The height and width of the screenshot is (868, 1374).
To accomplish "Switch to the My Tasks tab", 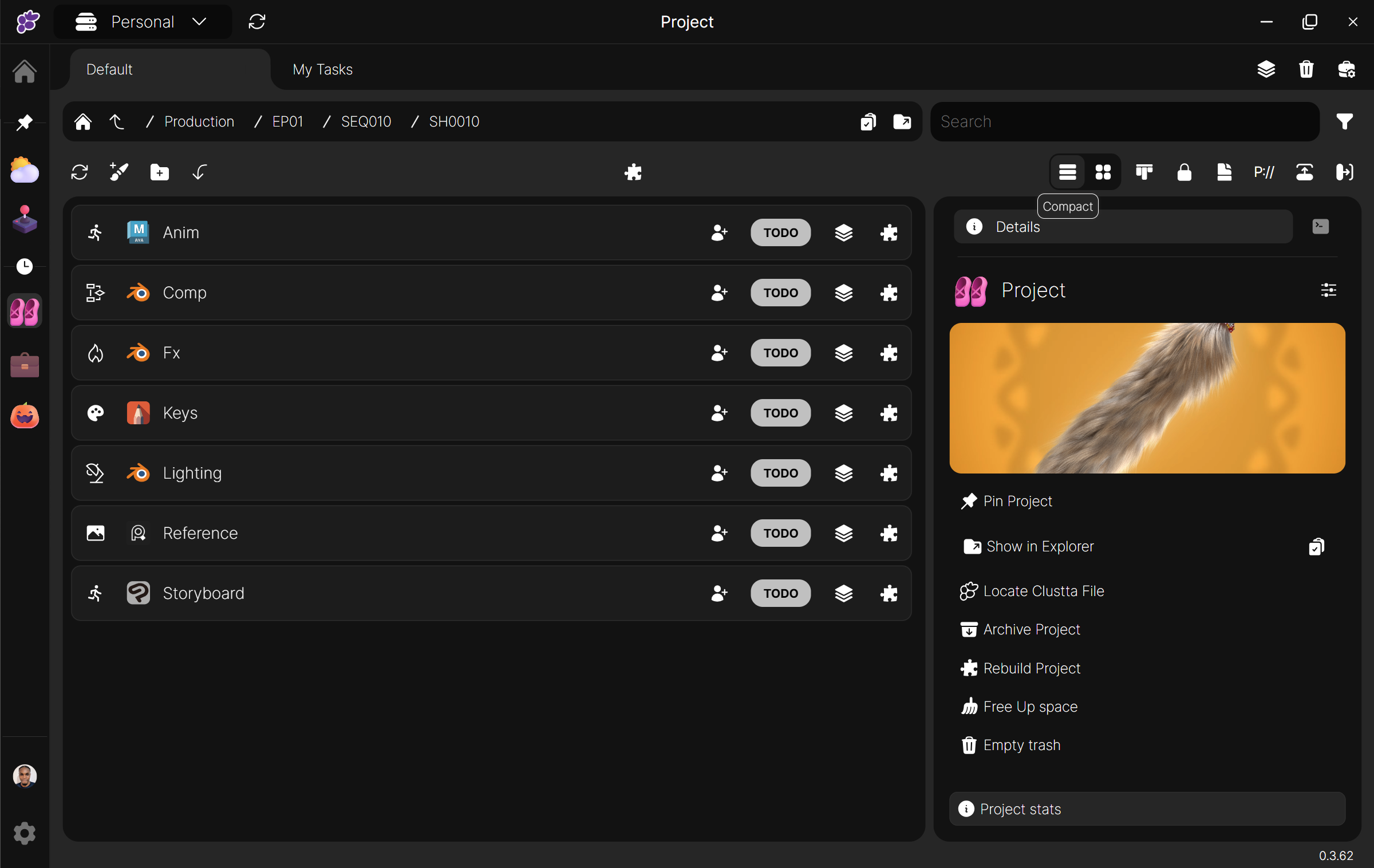I will click(322, 69).
